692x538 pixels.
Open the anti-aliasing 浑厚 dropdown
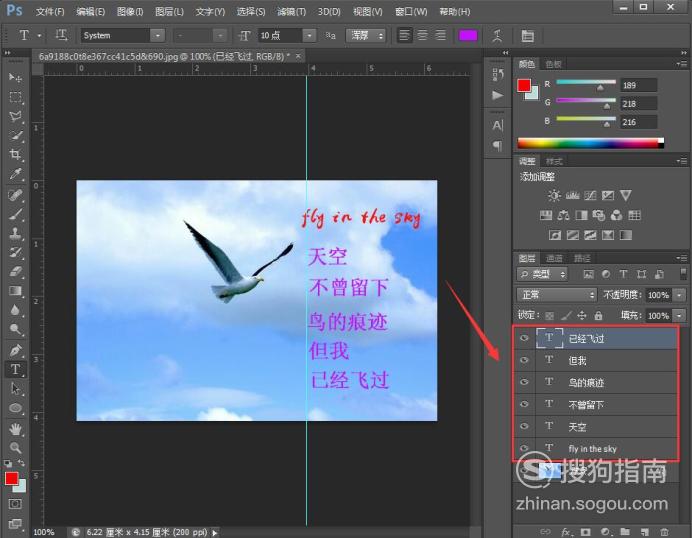click(x=366, y=35)
